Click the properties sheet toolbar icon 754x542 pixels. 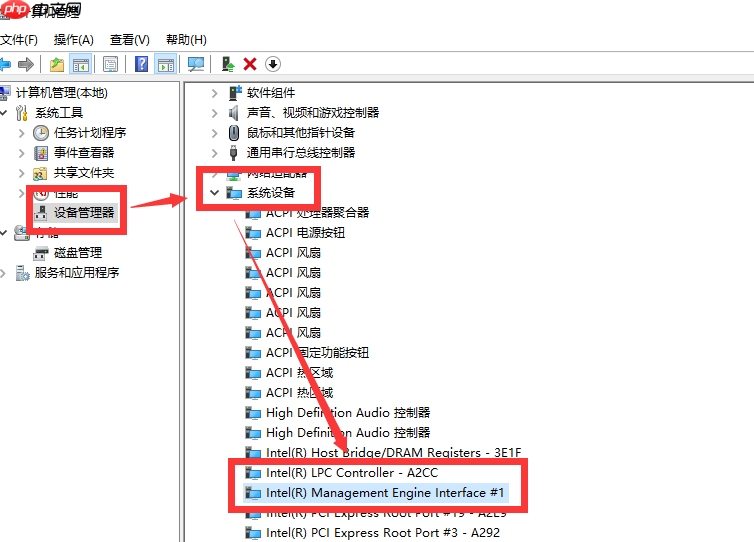coord(110,64)
